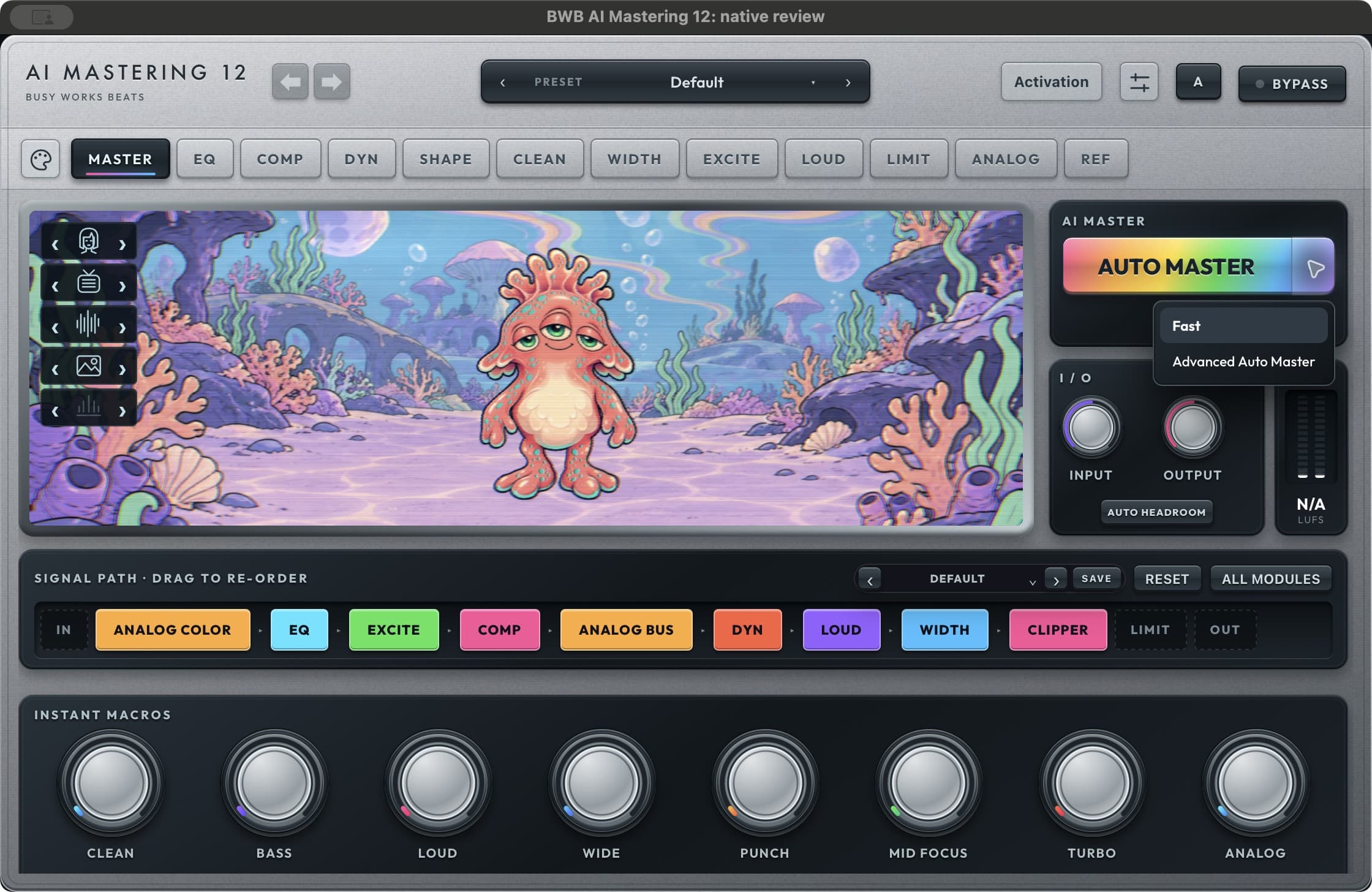Open the WIDTH tab
Screen dimensions: 1372x892
tap(635, 159)
